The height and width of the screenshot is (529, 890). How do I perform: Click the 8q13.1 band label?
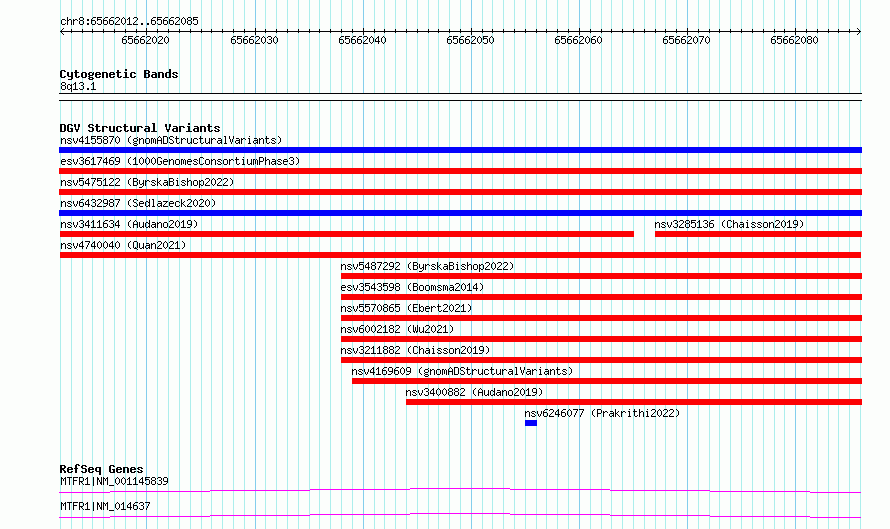tap(78, 86)
